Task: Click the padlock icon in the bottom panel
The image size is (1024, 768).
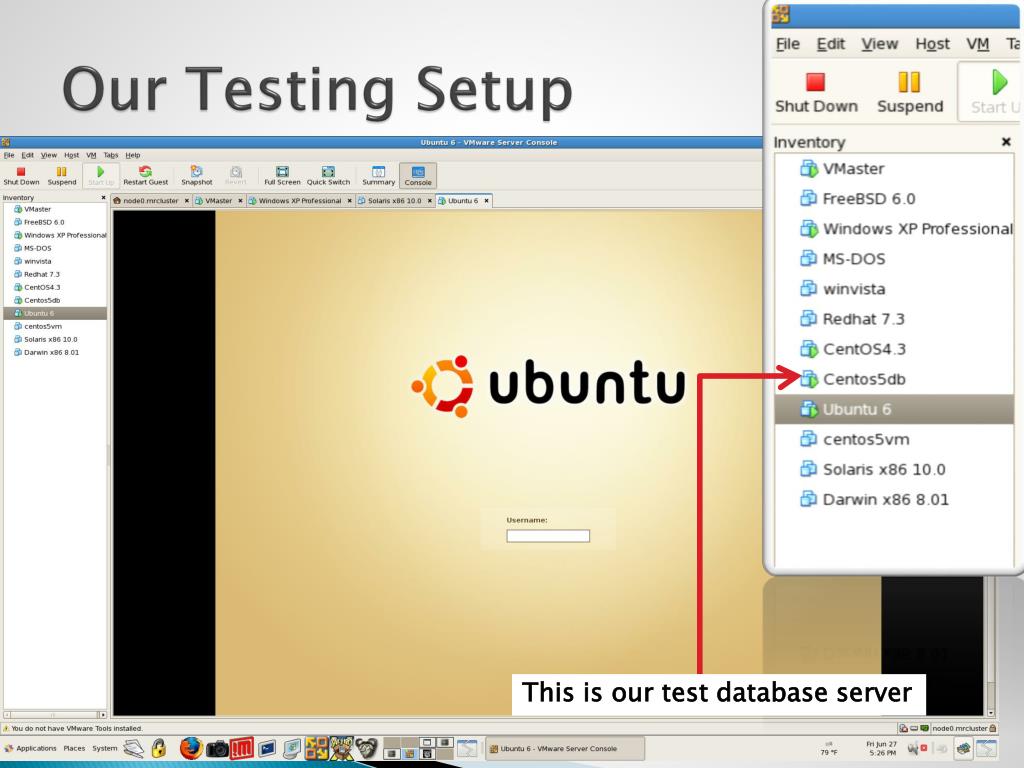Action: pyautogui.click(x=159, y=748)
